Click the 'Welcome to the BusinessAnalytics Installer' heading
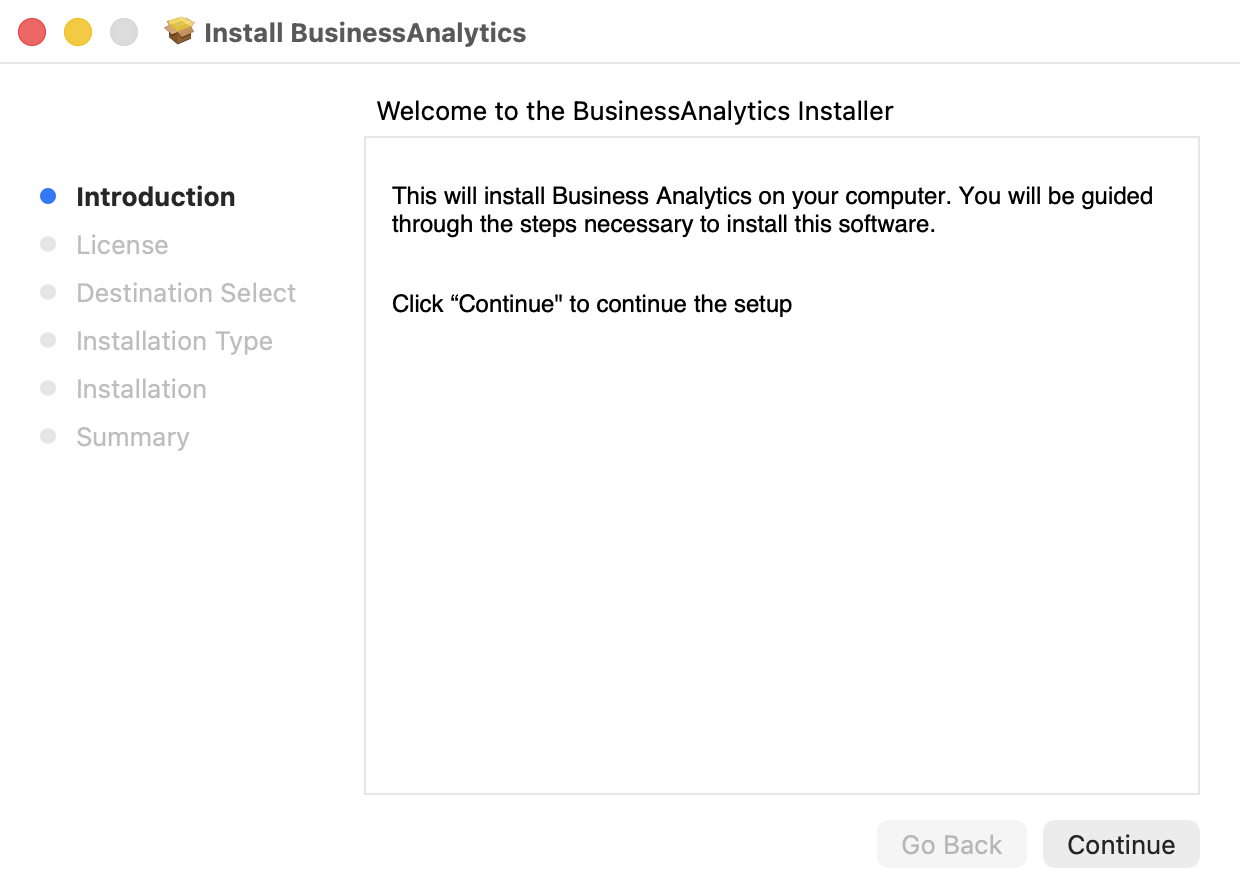1240x896 pixels. [634, 111]
